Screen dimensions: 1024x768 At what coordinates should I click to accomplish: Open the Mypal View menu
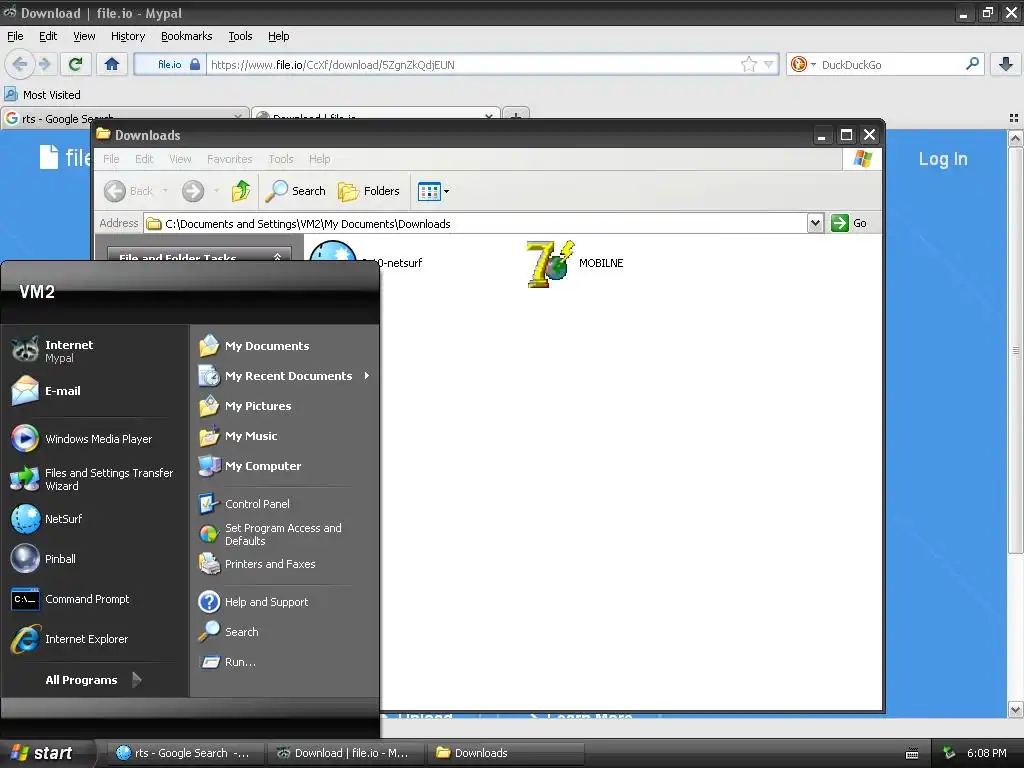[84, 36]
